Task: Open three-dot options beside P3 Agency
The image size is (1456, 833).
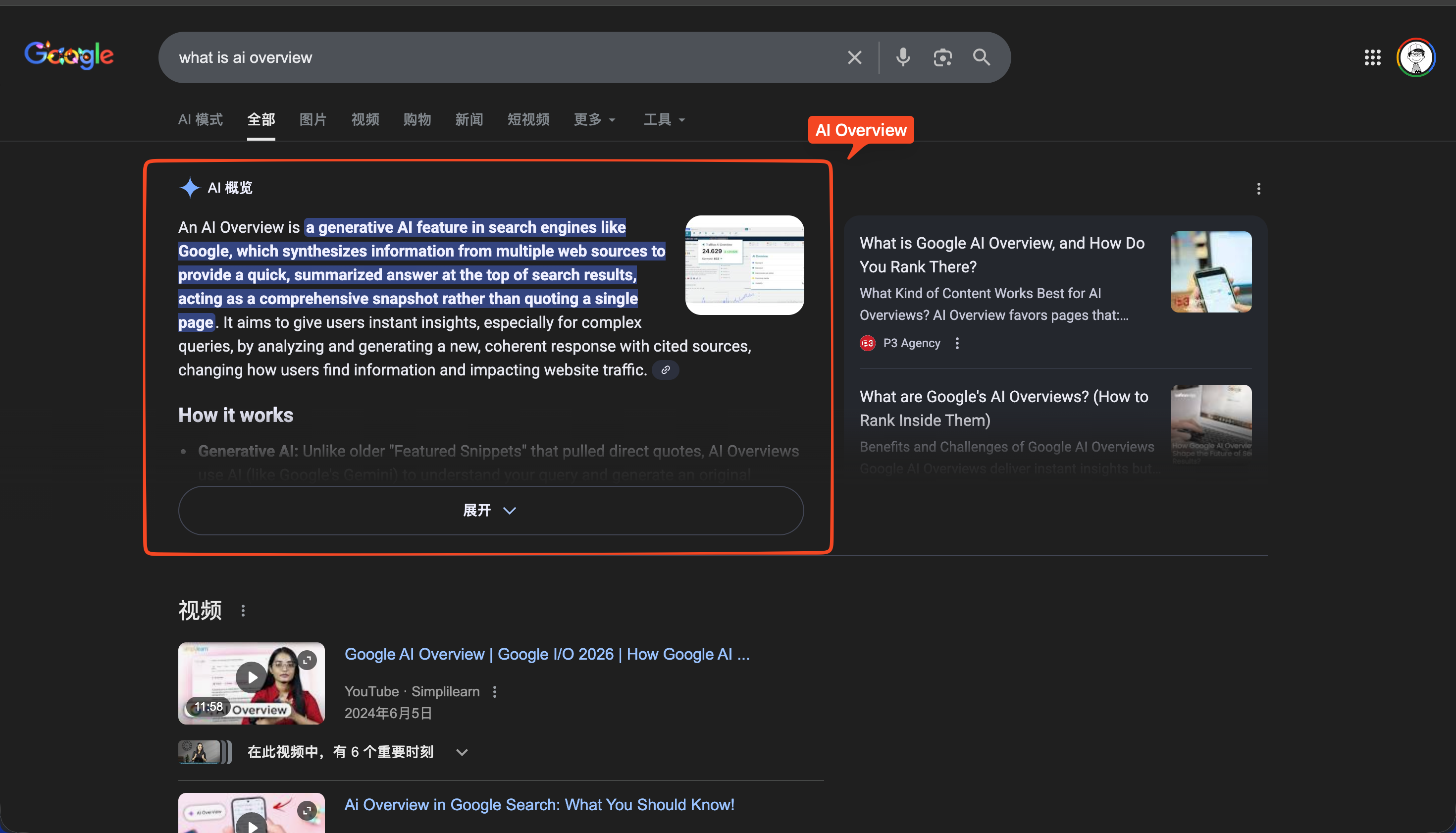Action: (957, 343)
